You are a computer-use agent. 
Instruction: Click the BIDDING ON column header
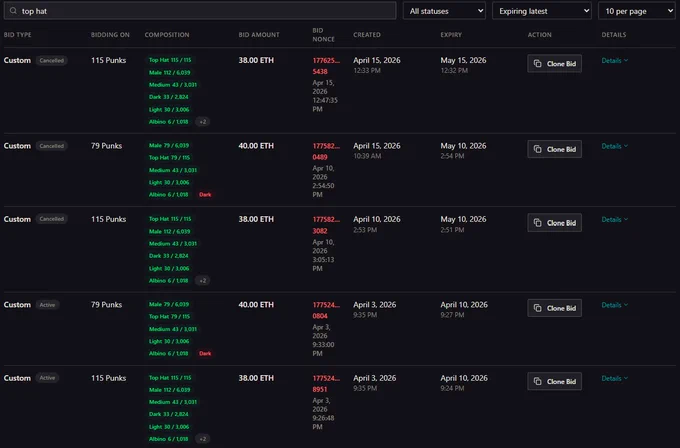point(110,35)
